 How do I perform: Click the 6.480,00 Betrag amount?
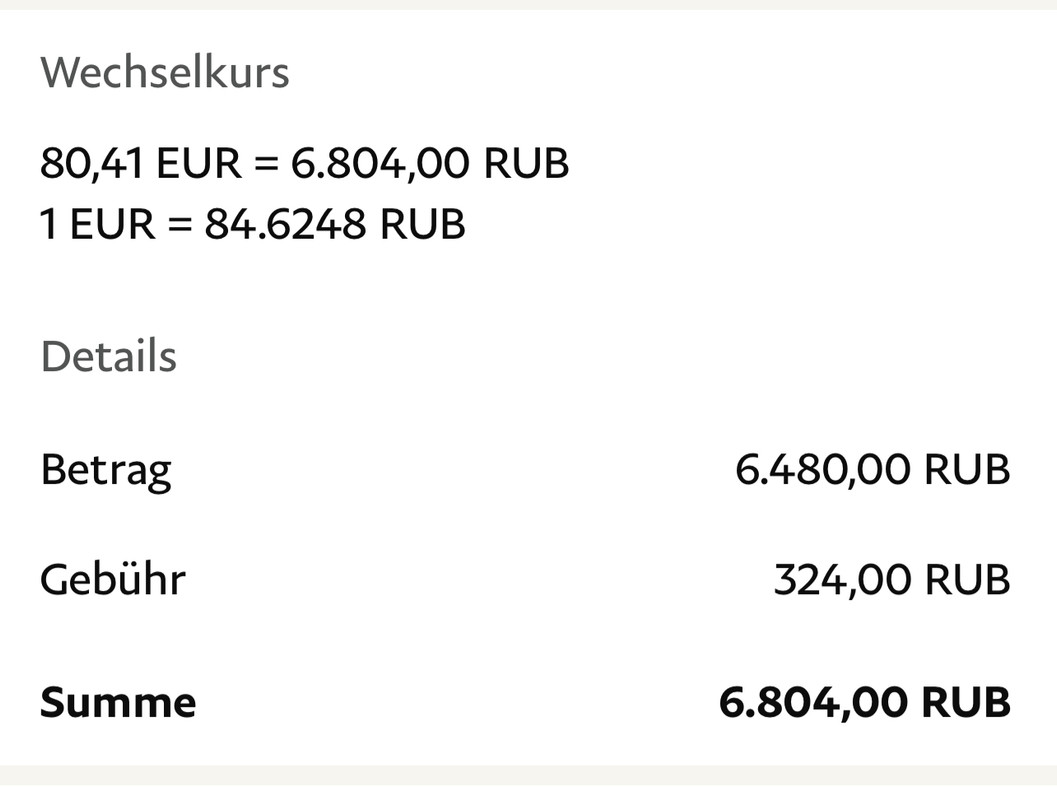tap(822, 469)
